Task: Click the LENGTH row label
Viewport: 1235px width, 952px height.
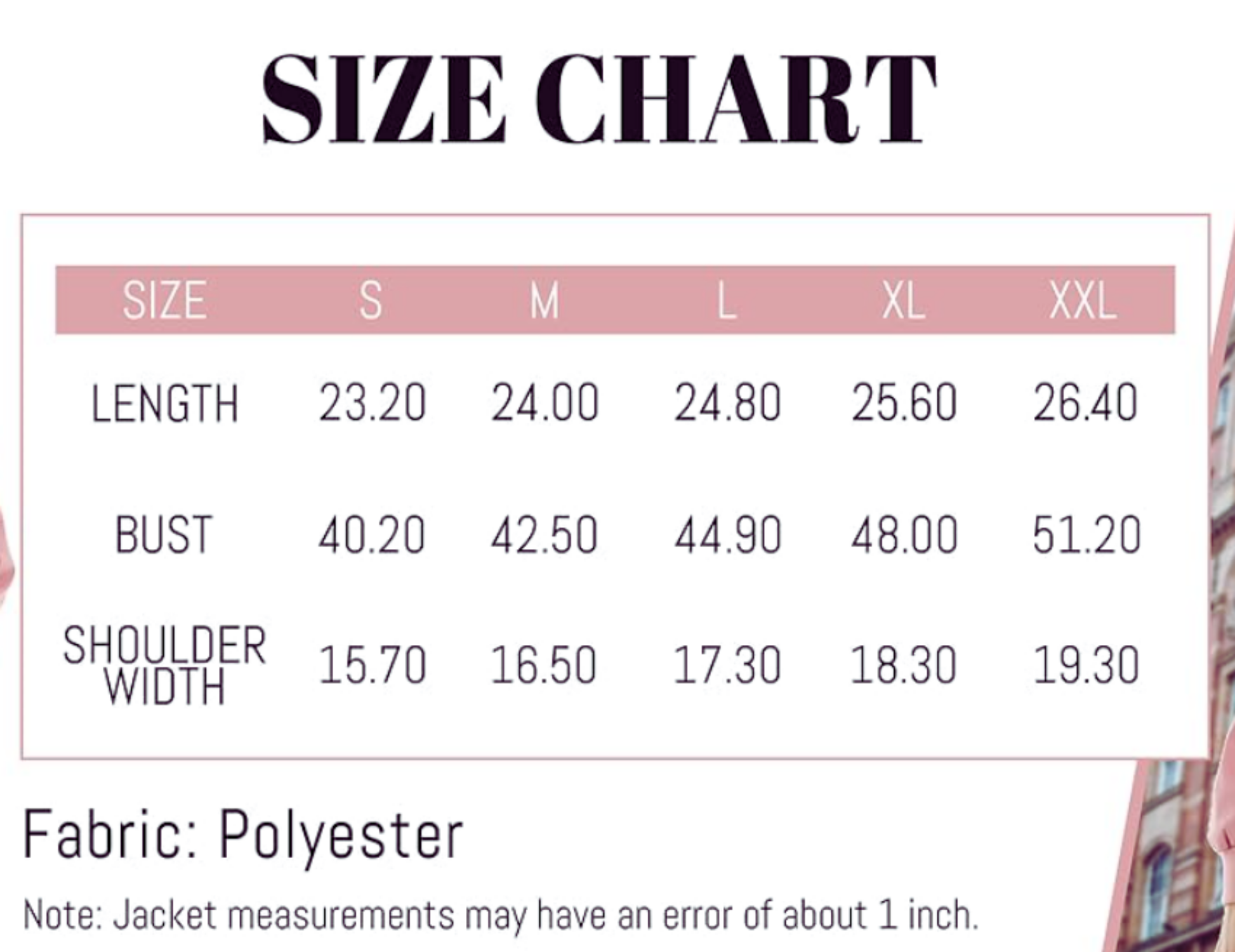Action: pyautogui.click(x=165, y=404)
